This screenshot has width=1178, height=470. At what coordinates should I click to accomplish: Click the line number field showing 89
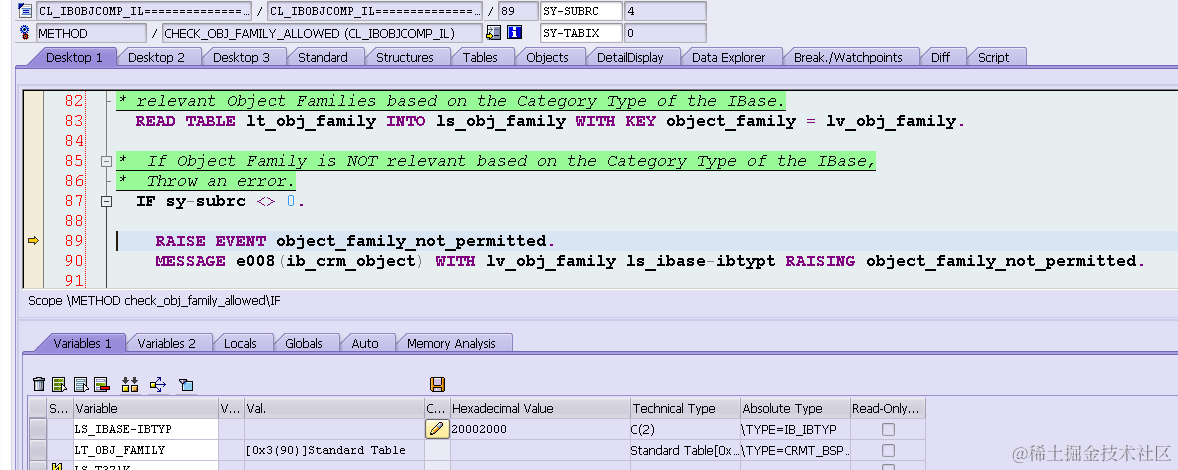(518, 11)
